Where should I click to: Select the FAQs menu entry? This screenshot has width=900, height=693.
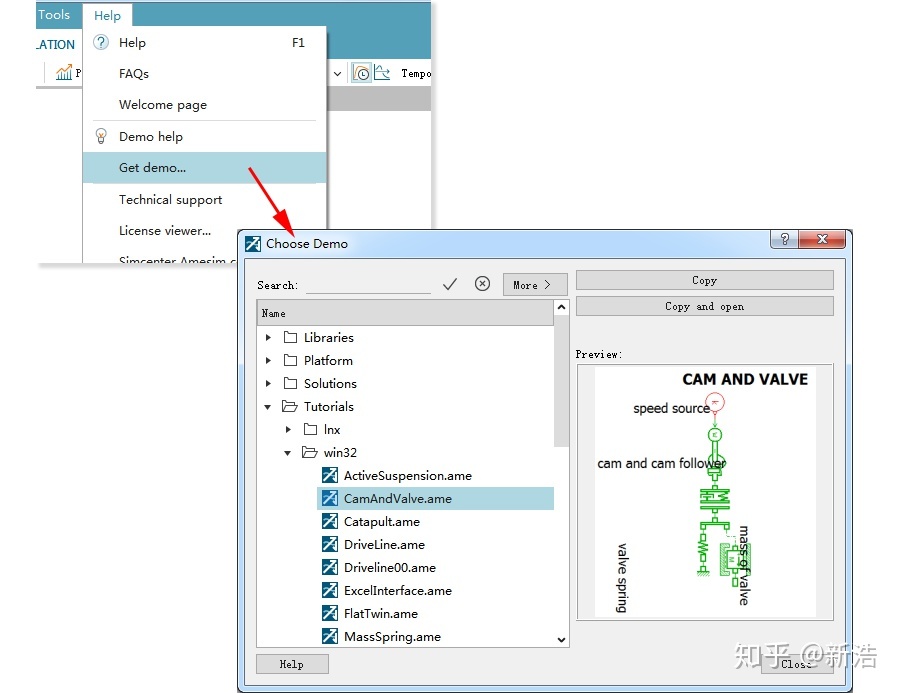(x=204, y=73)
